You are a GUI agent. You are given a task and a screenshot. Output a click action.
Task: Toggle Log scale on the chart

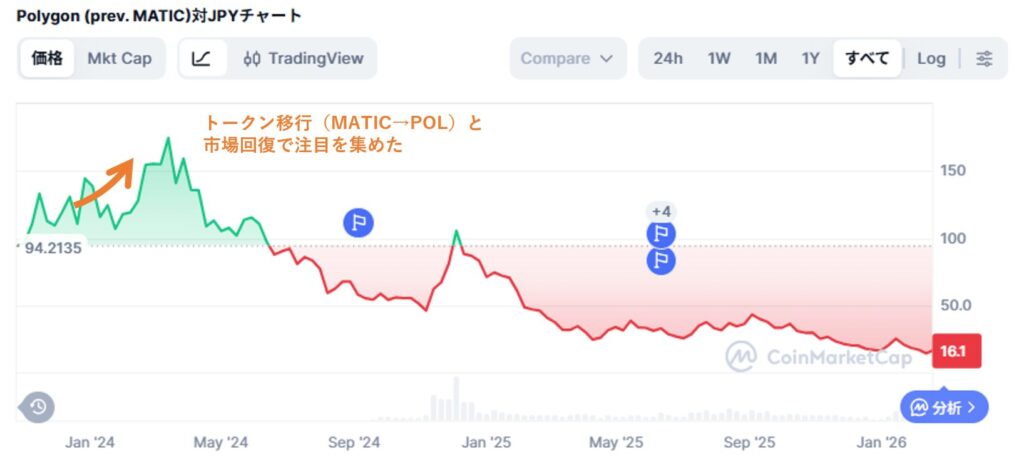(x=931, y=59)
